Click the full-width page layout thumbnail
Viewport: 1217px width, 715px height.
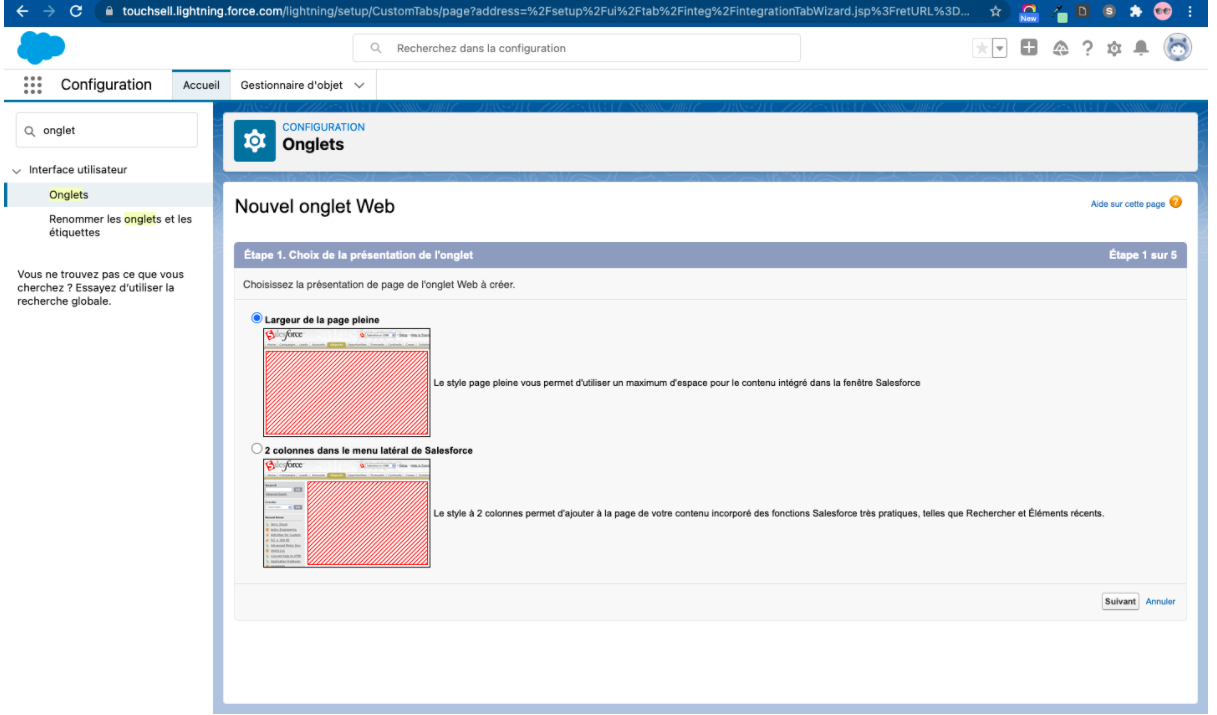[x=346, y=381]
